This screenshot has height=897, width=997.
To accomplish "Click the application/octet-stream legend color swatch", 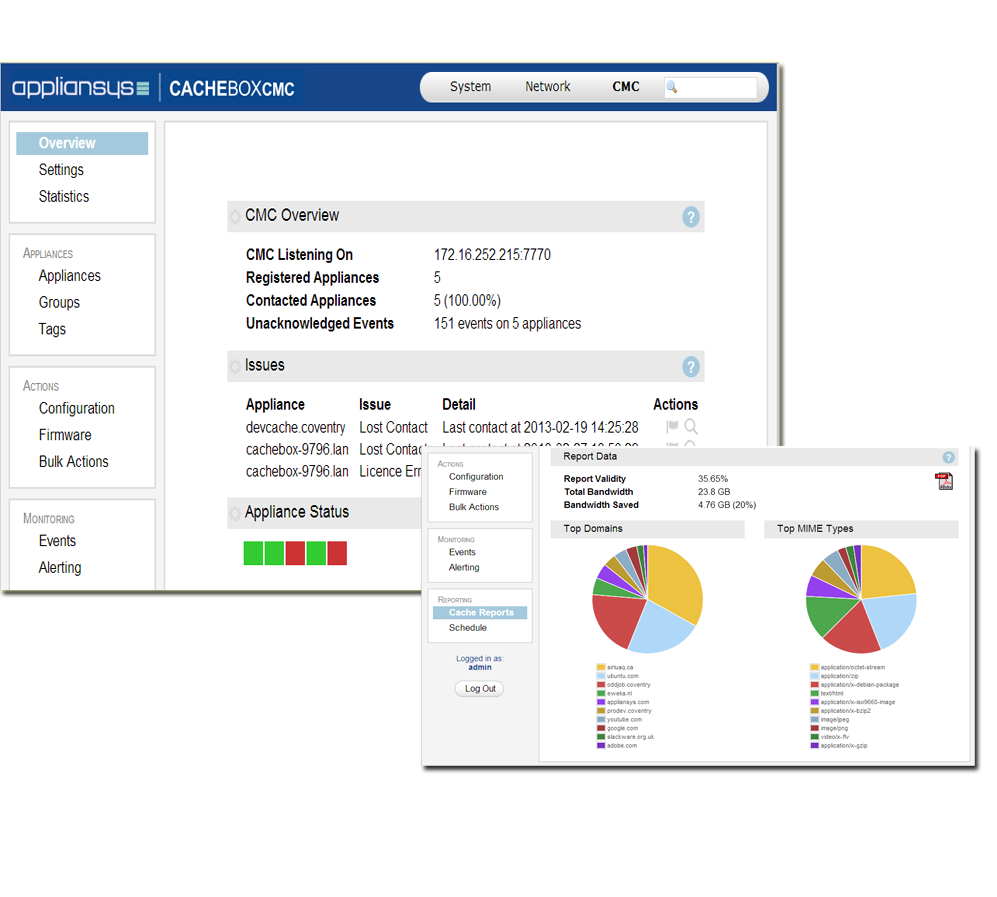I will (814, 668).
